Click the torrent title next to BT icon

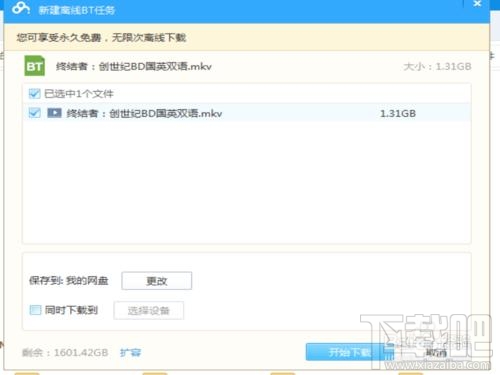134,67
